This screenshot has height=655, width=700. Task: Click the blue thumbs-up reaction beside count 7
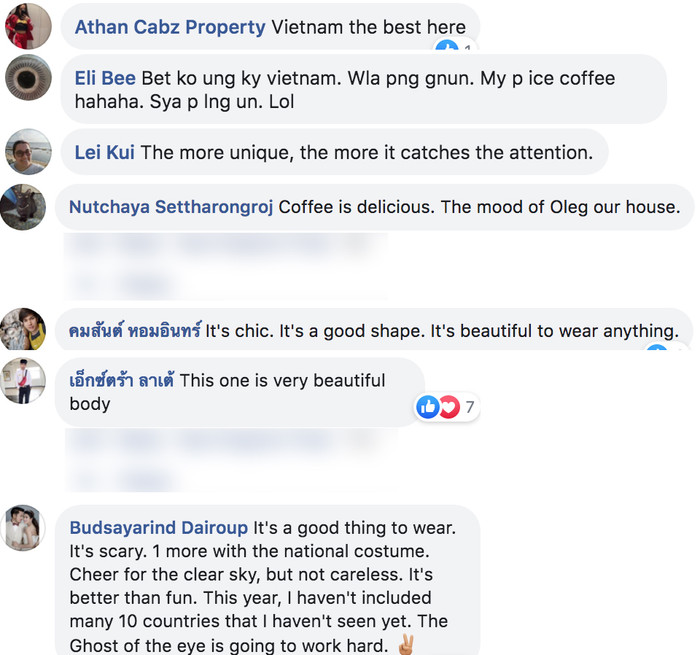pos(428,407)
